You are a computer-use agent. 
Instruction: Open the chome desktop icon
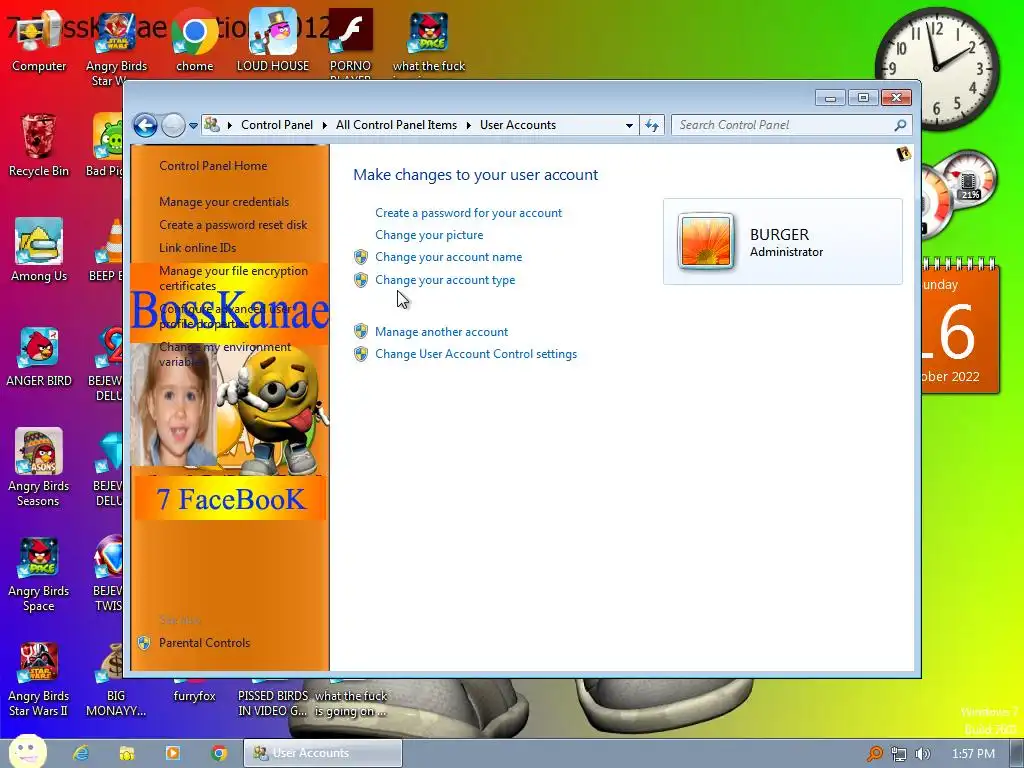tap(195, 40)
